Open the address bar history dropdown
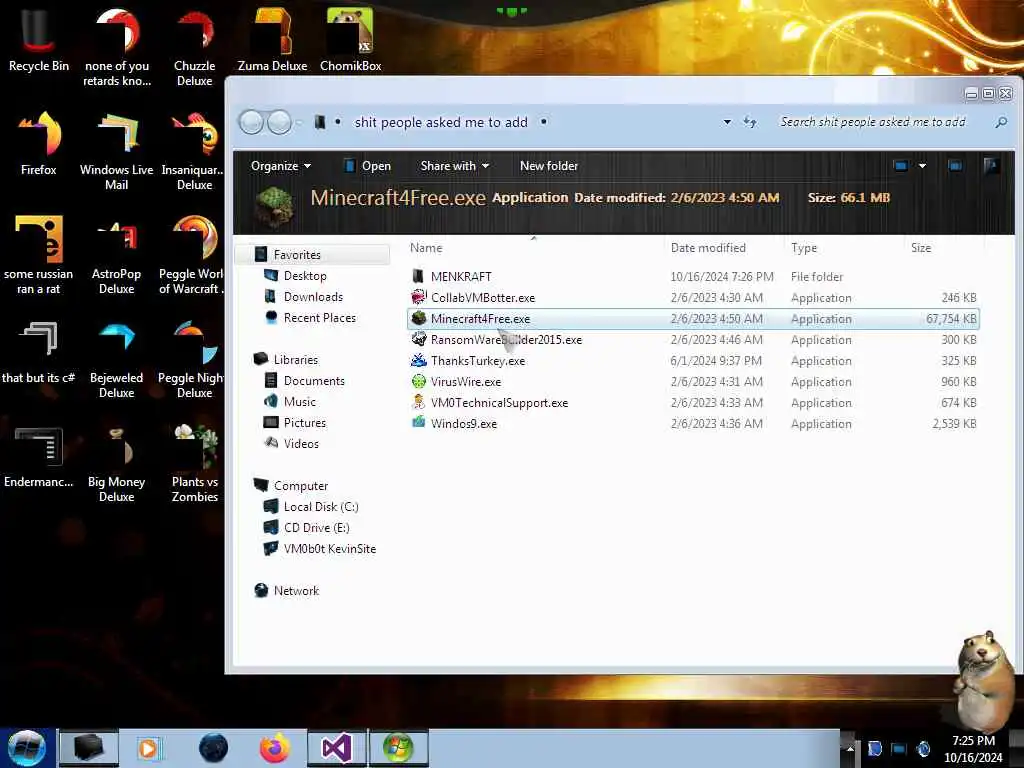Image resolution: width=1024 pixels, height=768 pixels. (727, 122)
